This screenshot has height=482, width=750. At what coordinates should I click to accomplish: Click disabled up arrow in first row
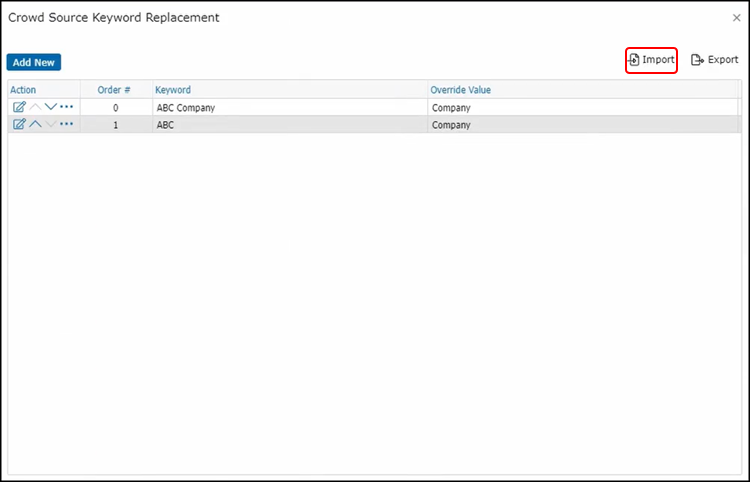35,107
